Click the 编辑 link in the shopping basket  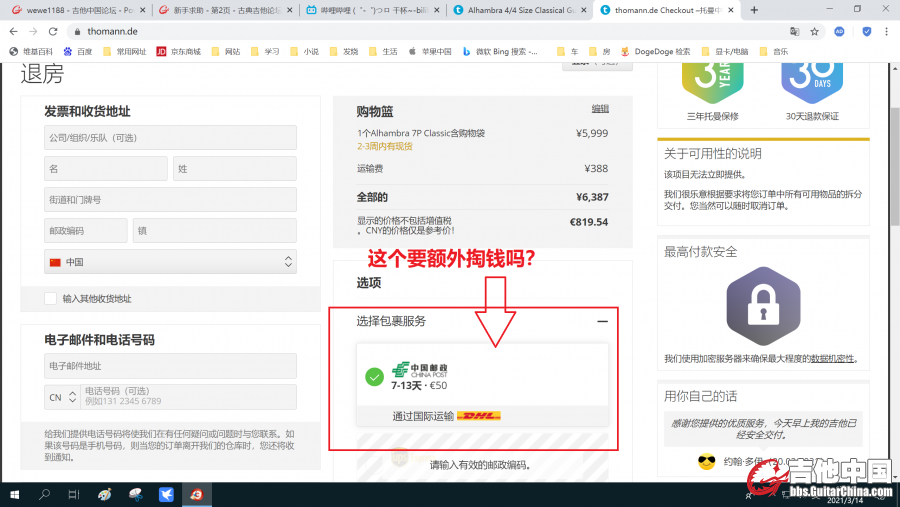[599, 108]
